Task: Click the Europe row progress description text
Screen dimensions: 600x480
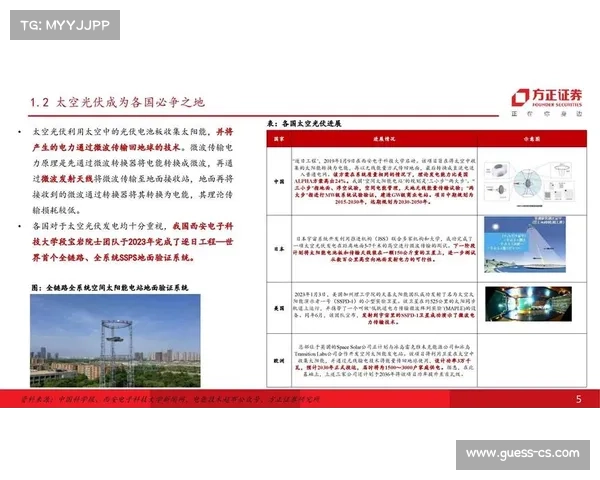Action: coord(384,361)
